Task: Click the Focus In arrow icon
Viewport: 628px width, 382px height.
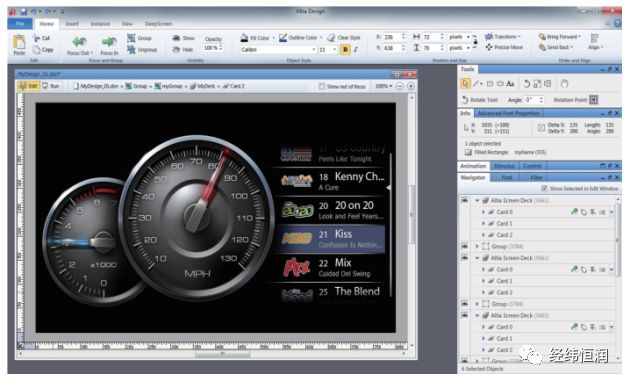Action: pyautogui.click(x=109, y=42)
